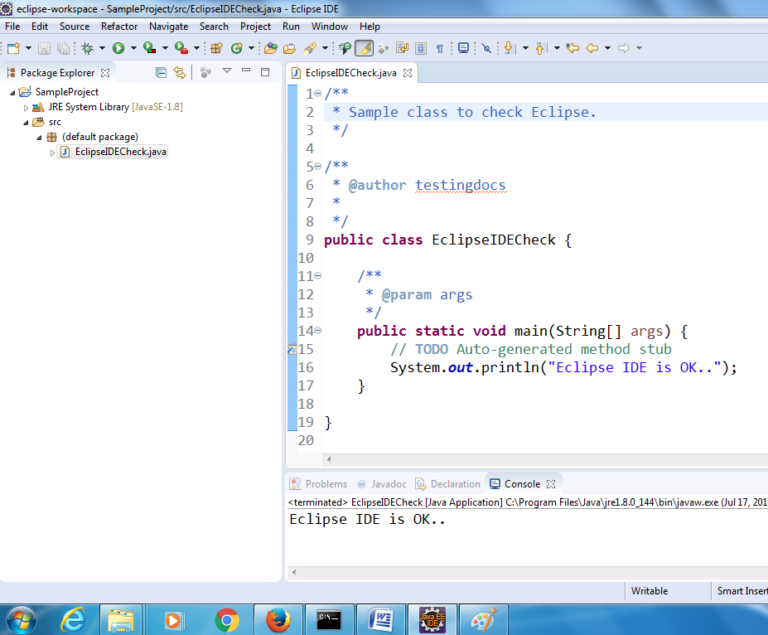Screen dimensions: 768x635
Task: Click the Last Edit Location arrow icon
Action: [x=573, y=47]
